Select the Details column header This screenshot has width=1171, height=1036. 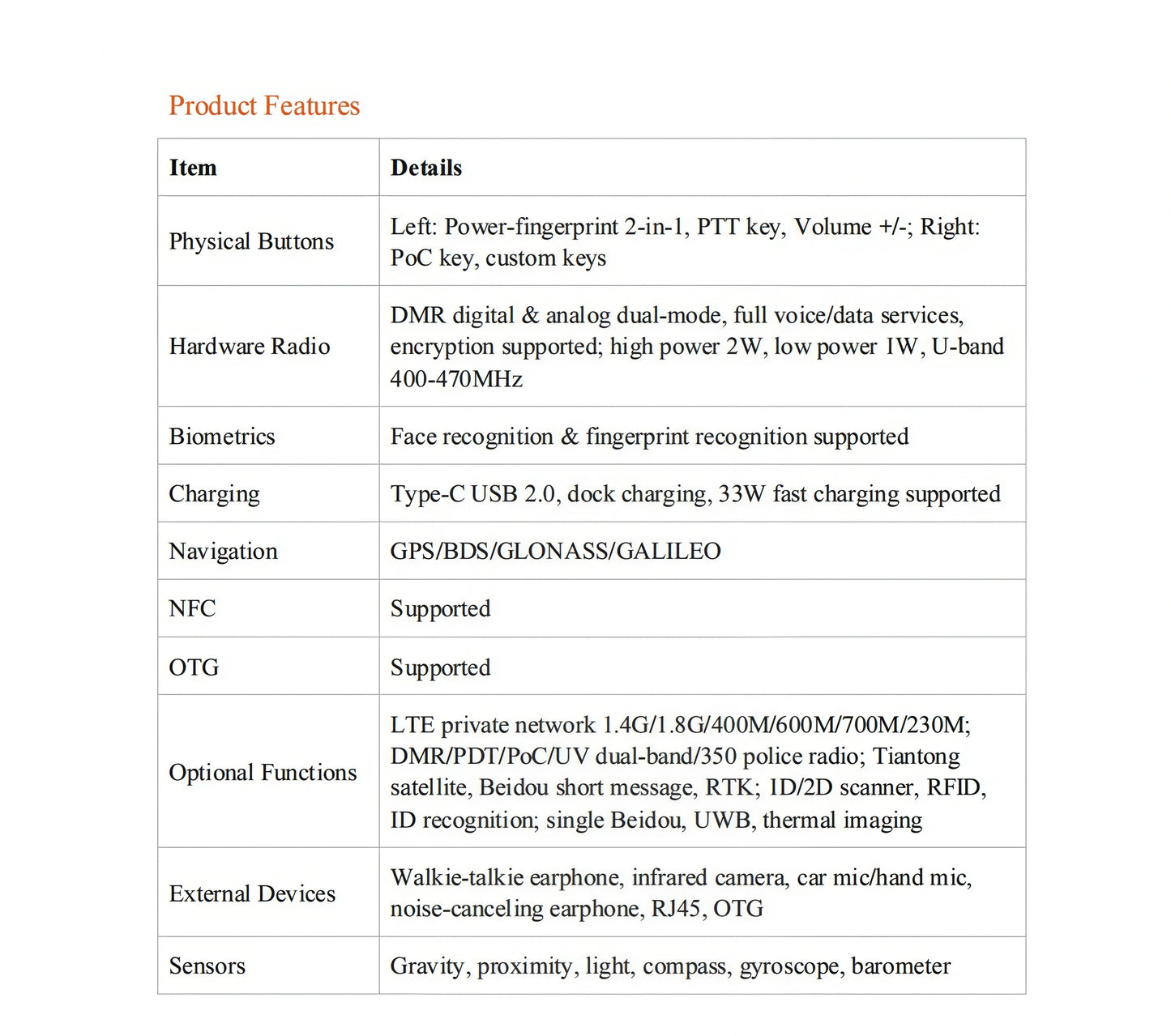pos(426,168)
